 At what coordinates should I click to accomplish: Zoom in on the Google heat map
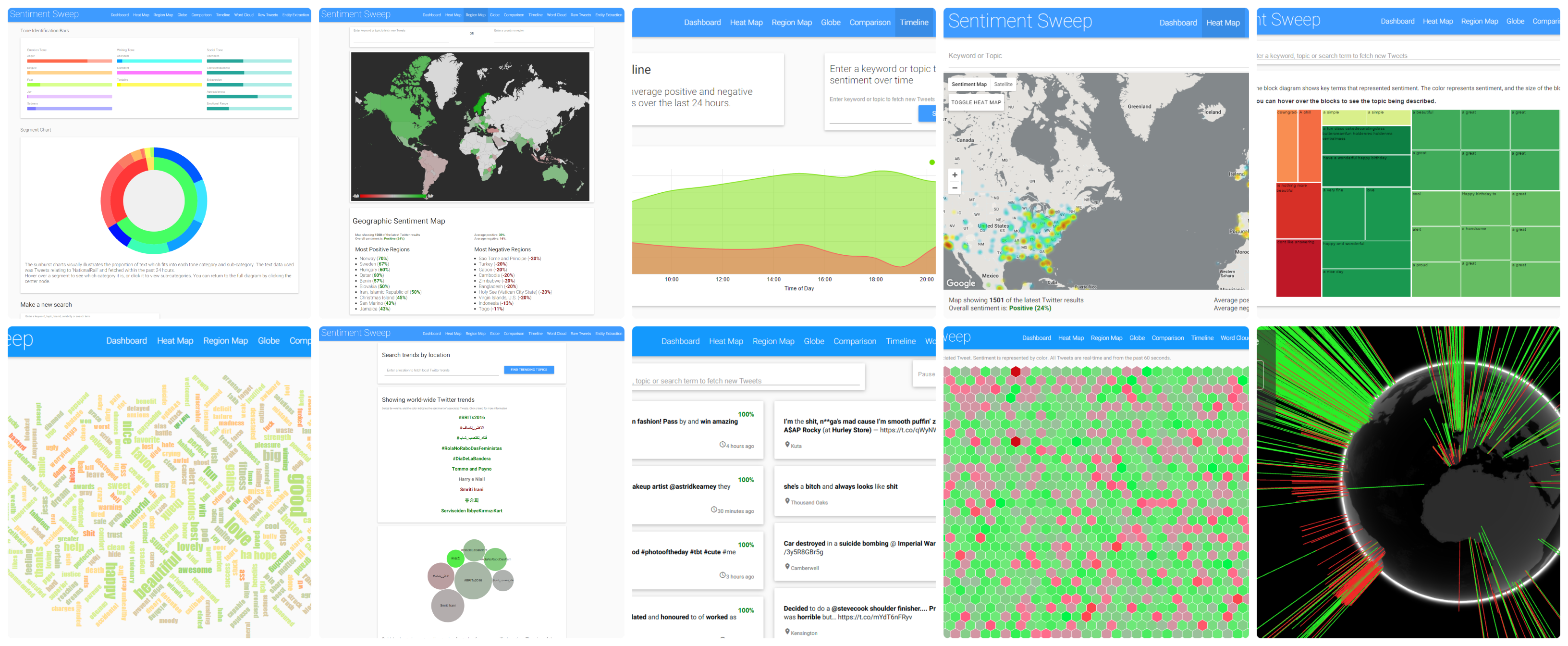(955, 175)
